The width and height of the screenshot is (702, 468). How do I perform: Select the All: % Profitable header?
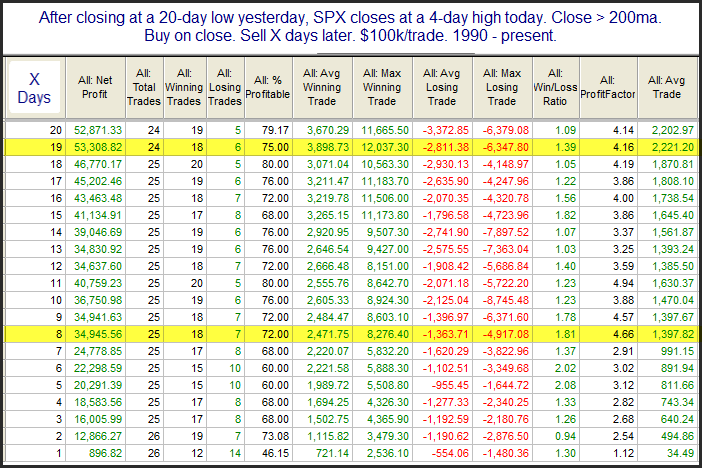[x=268, y=87]
